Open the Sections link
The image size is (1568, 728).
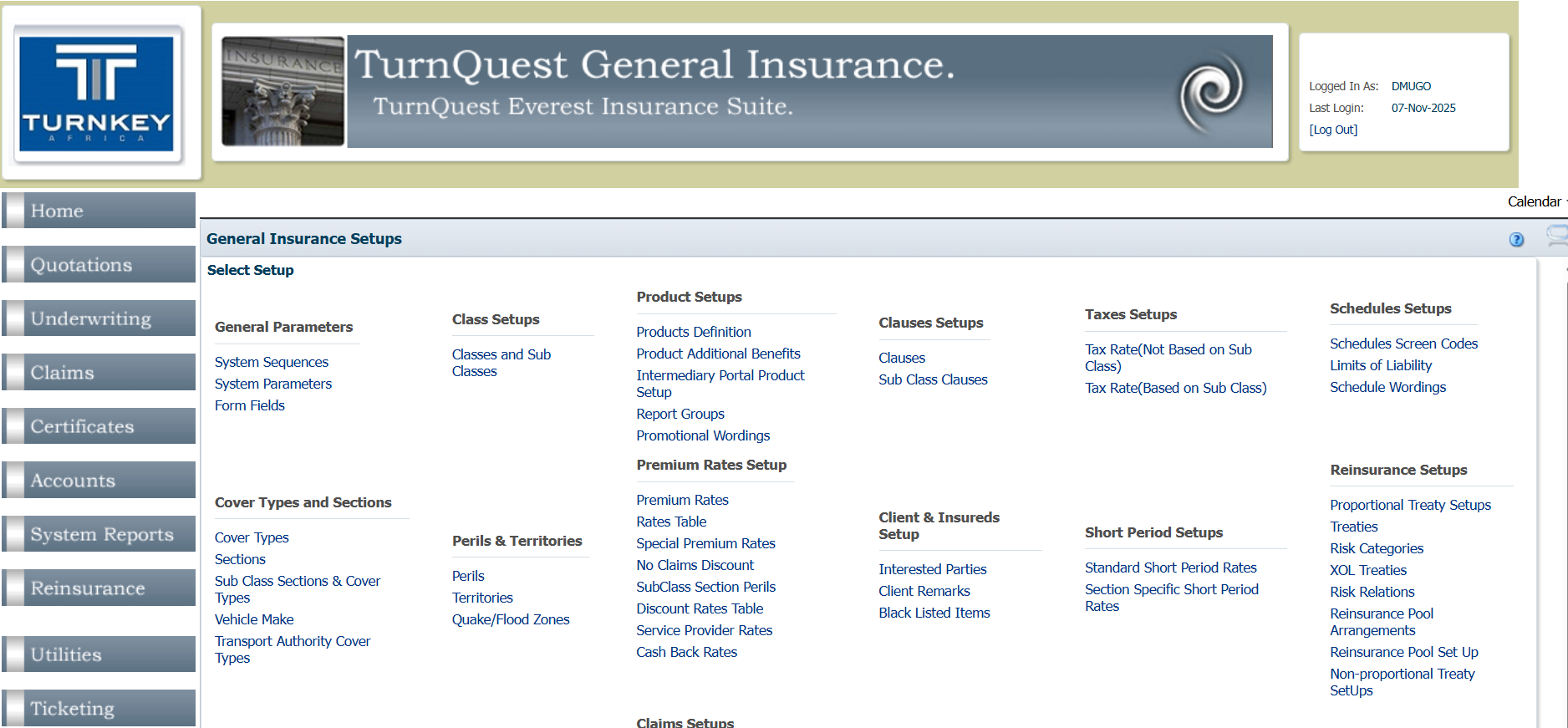240,559
